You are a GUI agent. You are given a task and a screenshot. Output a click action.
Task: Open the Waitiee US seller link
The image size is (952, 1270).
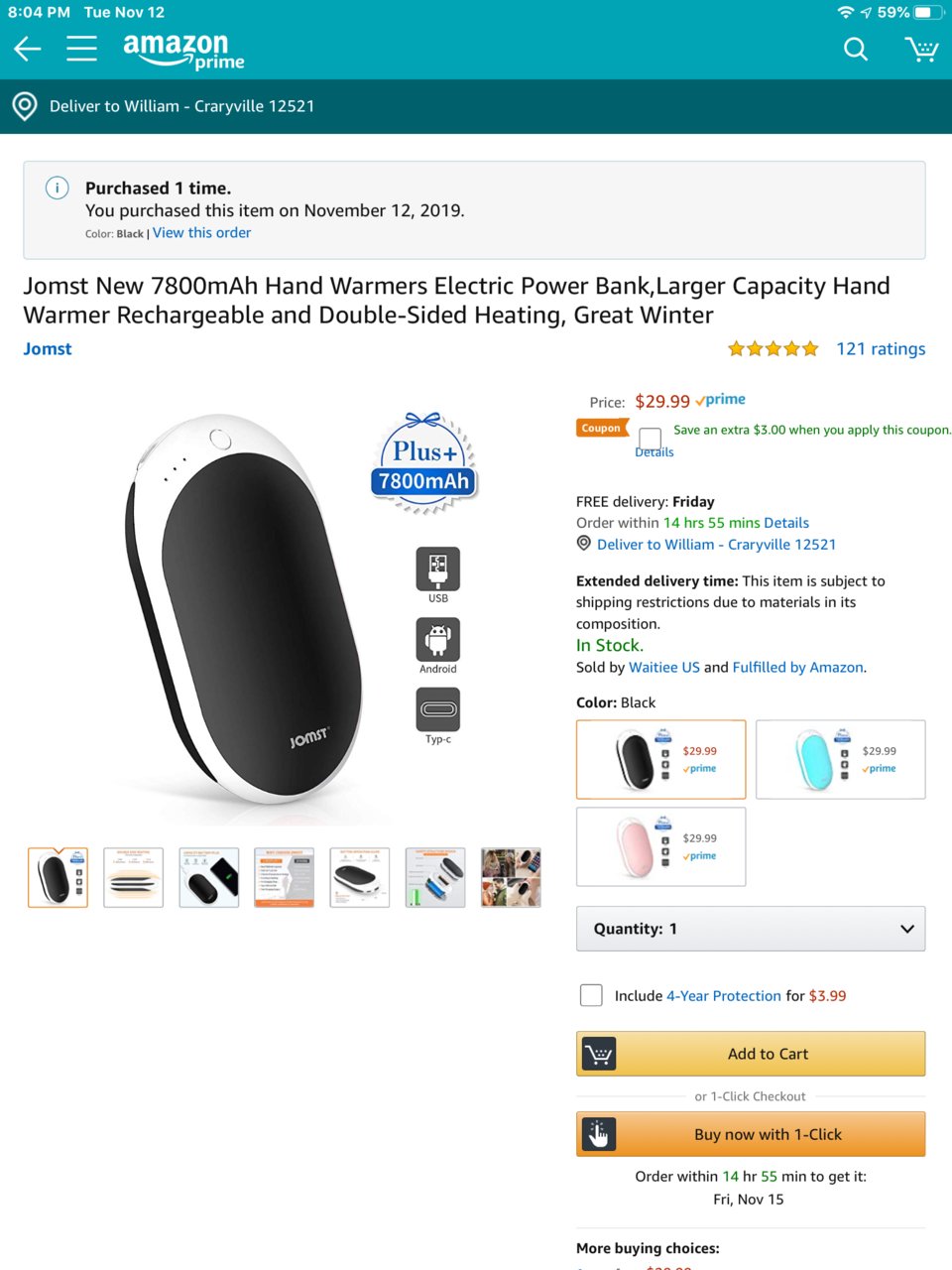664,667
